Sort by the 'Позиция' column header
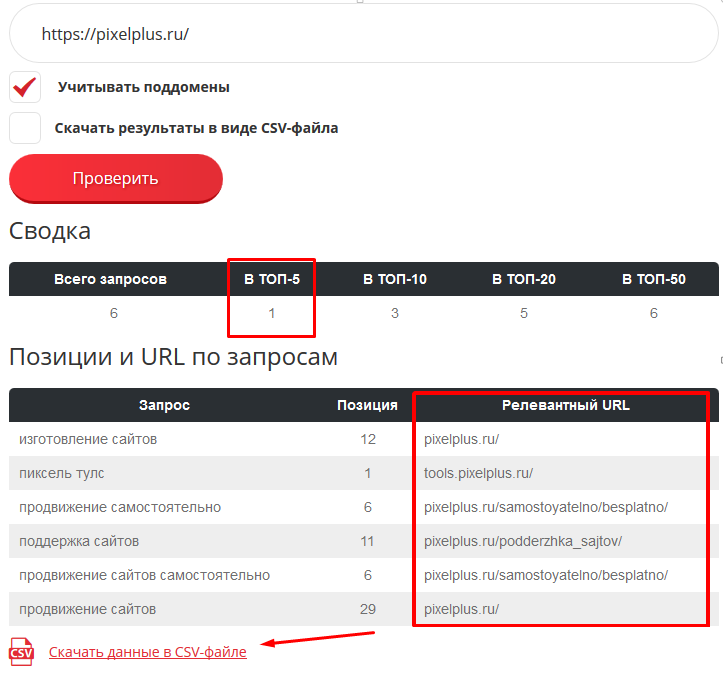Viewport: 723px width, 678px height. click(x=367, y=405)
